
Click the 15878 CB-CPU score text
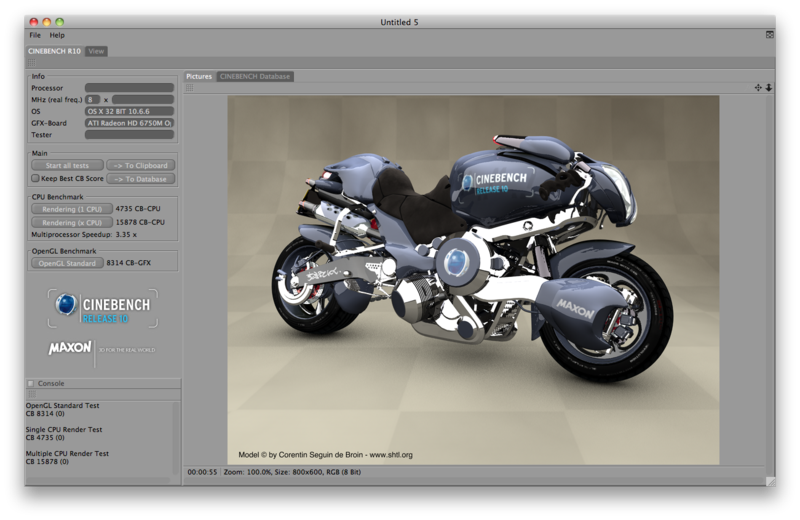point(140,222)
